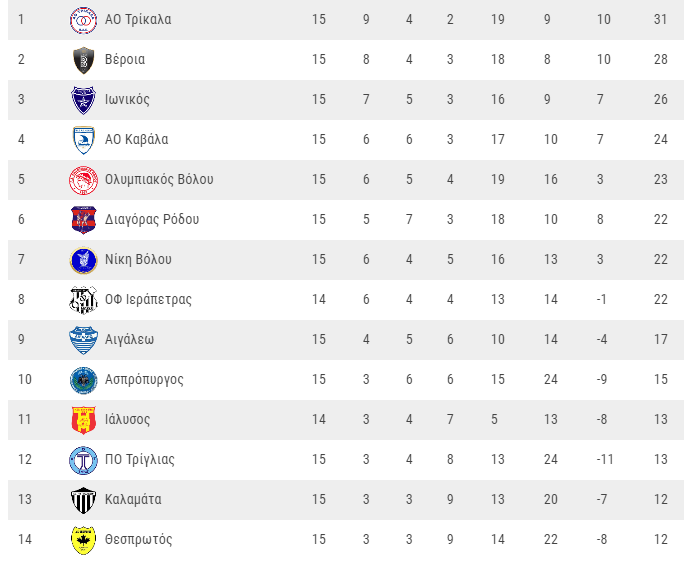The image size is (684, 563).
Task: Click the Νίκη Βόλου blue circle badge
Action: (83, 260)
